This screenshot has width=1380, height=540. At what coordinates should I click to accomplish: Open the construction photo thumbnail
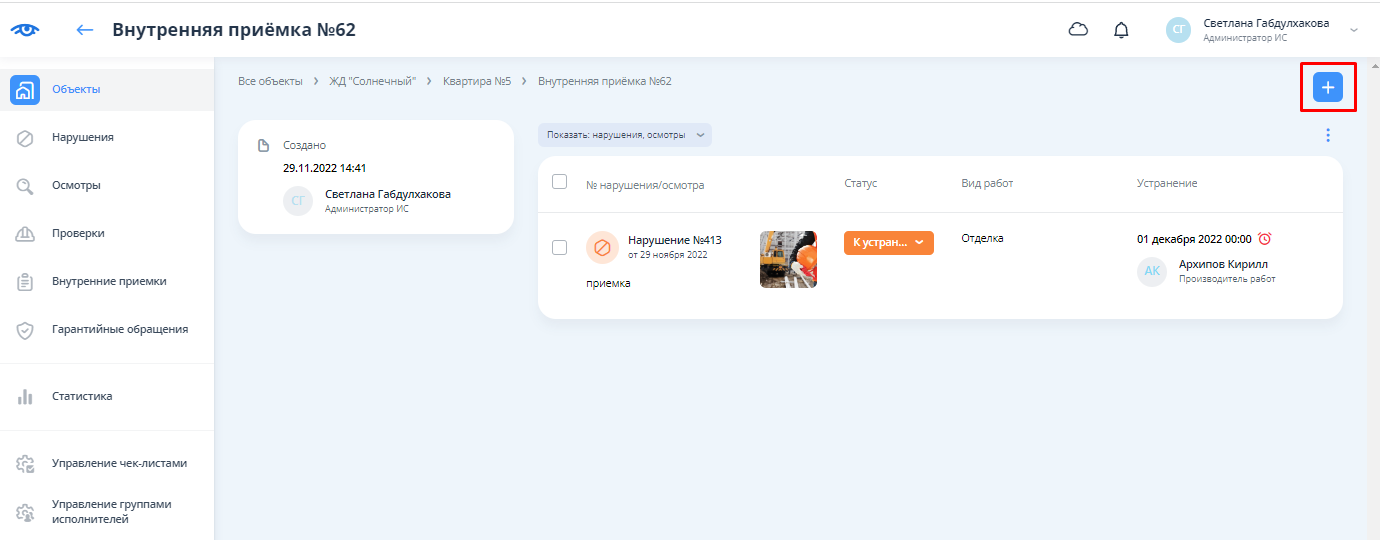(788, 259)
